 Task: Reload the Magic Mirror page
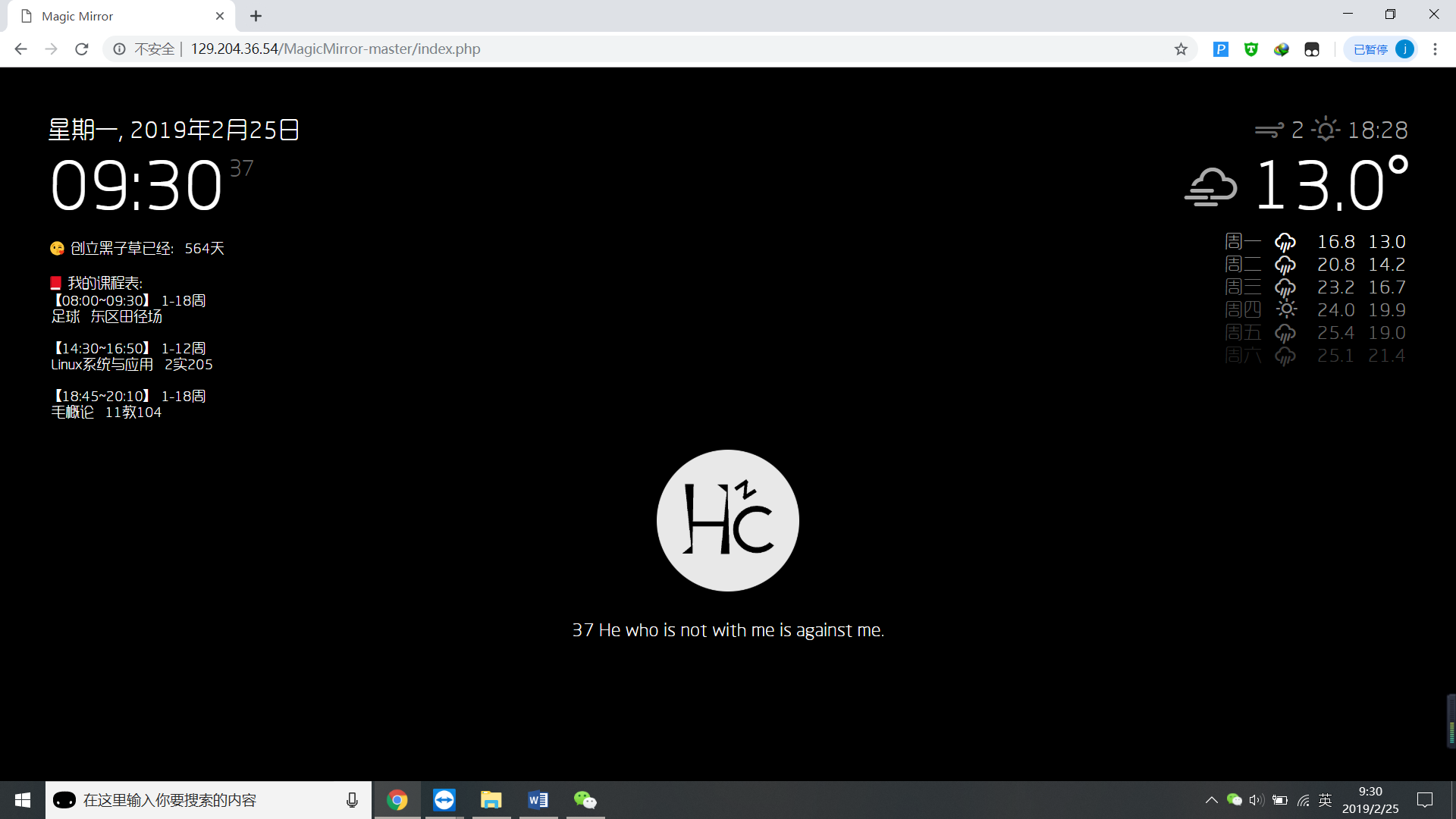click(82, 49)
